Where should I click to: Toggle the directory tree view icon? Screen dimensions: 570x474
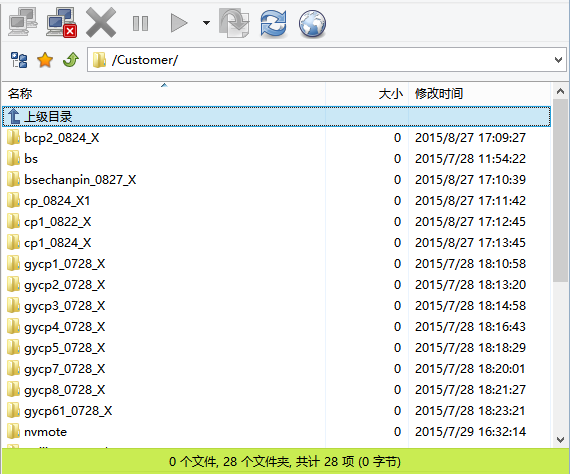pyautogui.click(x=19, y=60)
